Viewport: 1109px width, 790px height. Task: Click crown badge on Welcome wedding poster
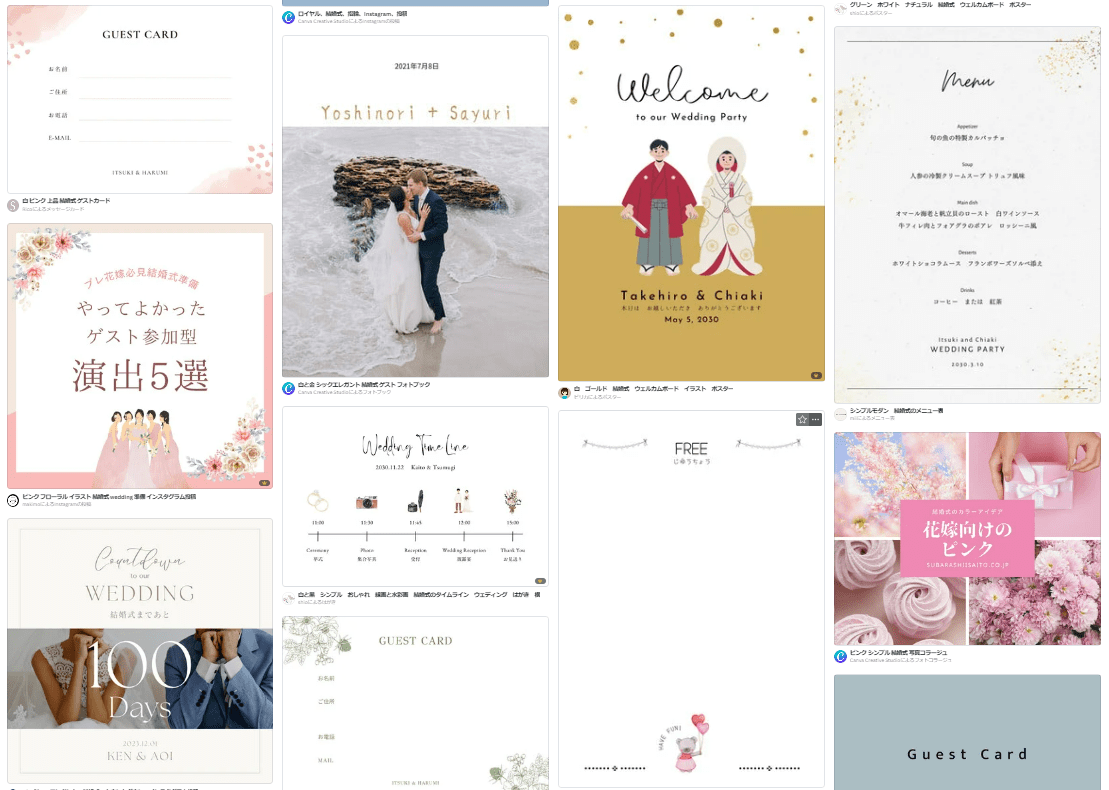[x=815, y=375]
